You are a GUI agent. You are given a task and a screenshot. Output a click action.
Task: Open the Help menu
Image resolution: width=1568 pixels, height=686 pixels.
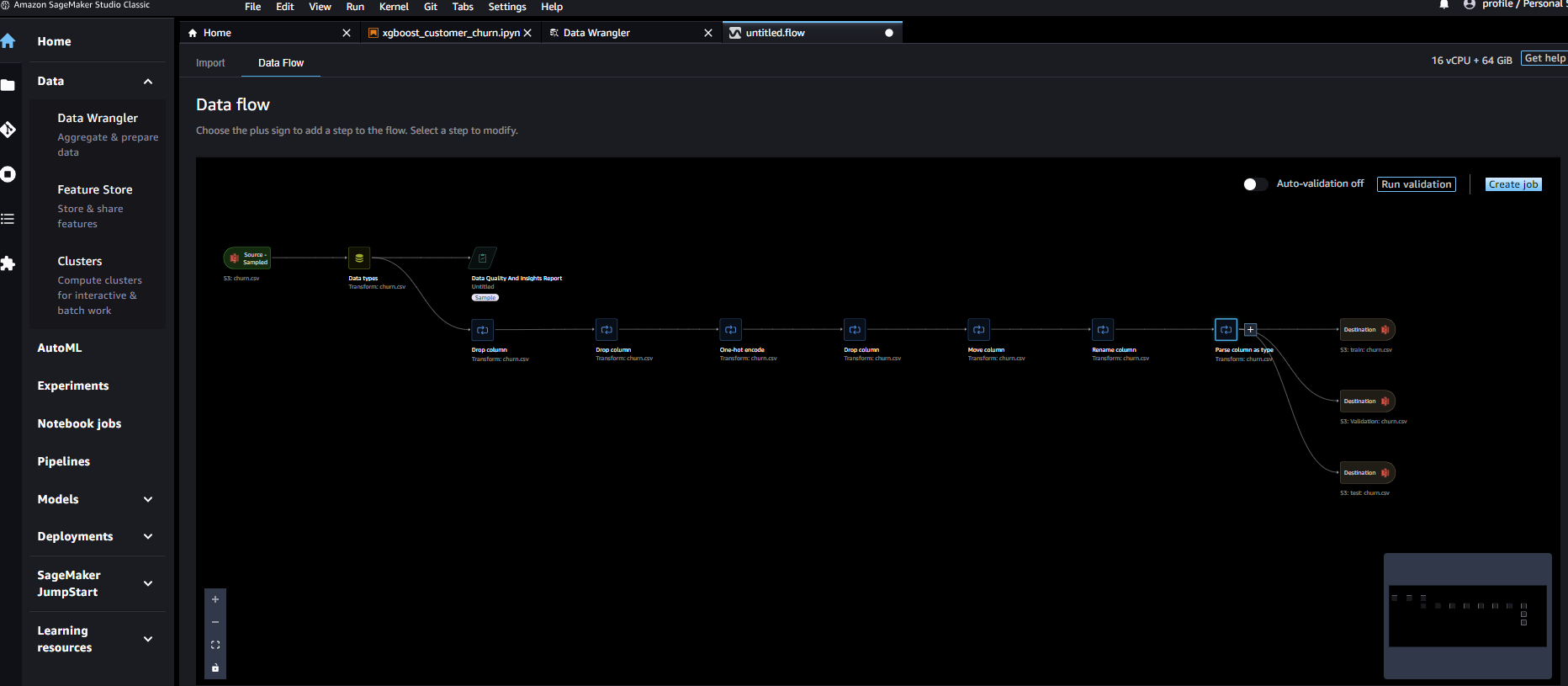point(552,7)
